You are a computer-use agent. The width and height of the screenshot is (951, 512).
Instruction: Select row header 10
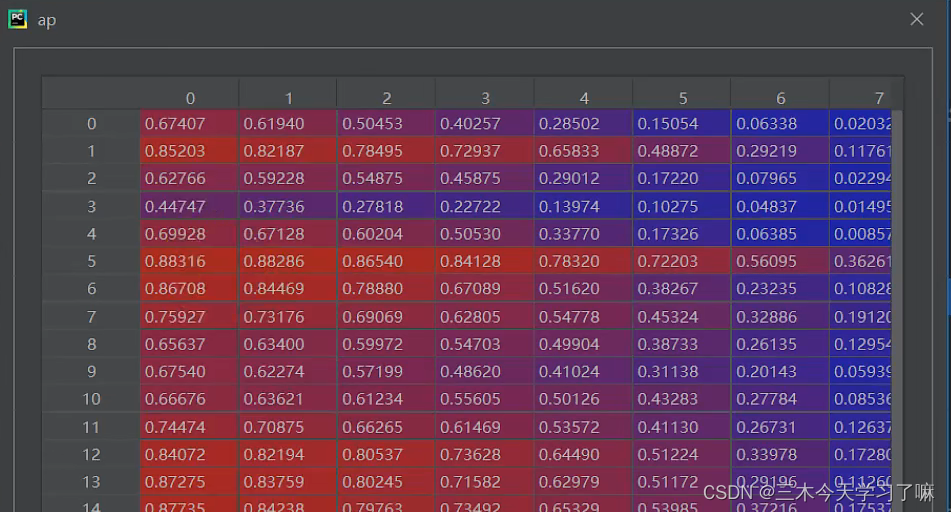(92, 399)
